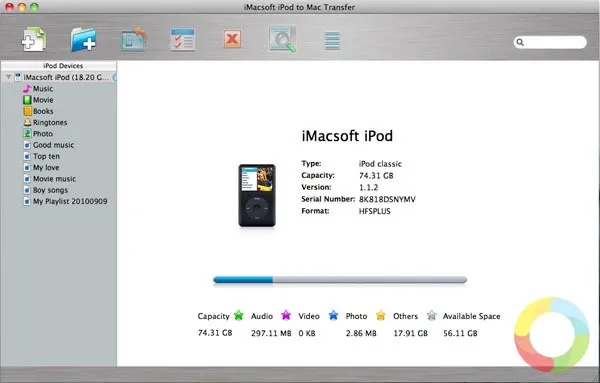Select the My love playlist
Viewport: 600px width, 383px height.
[46, 168]
